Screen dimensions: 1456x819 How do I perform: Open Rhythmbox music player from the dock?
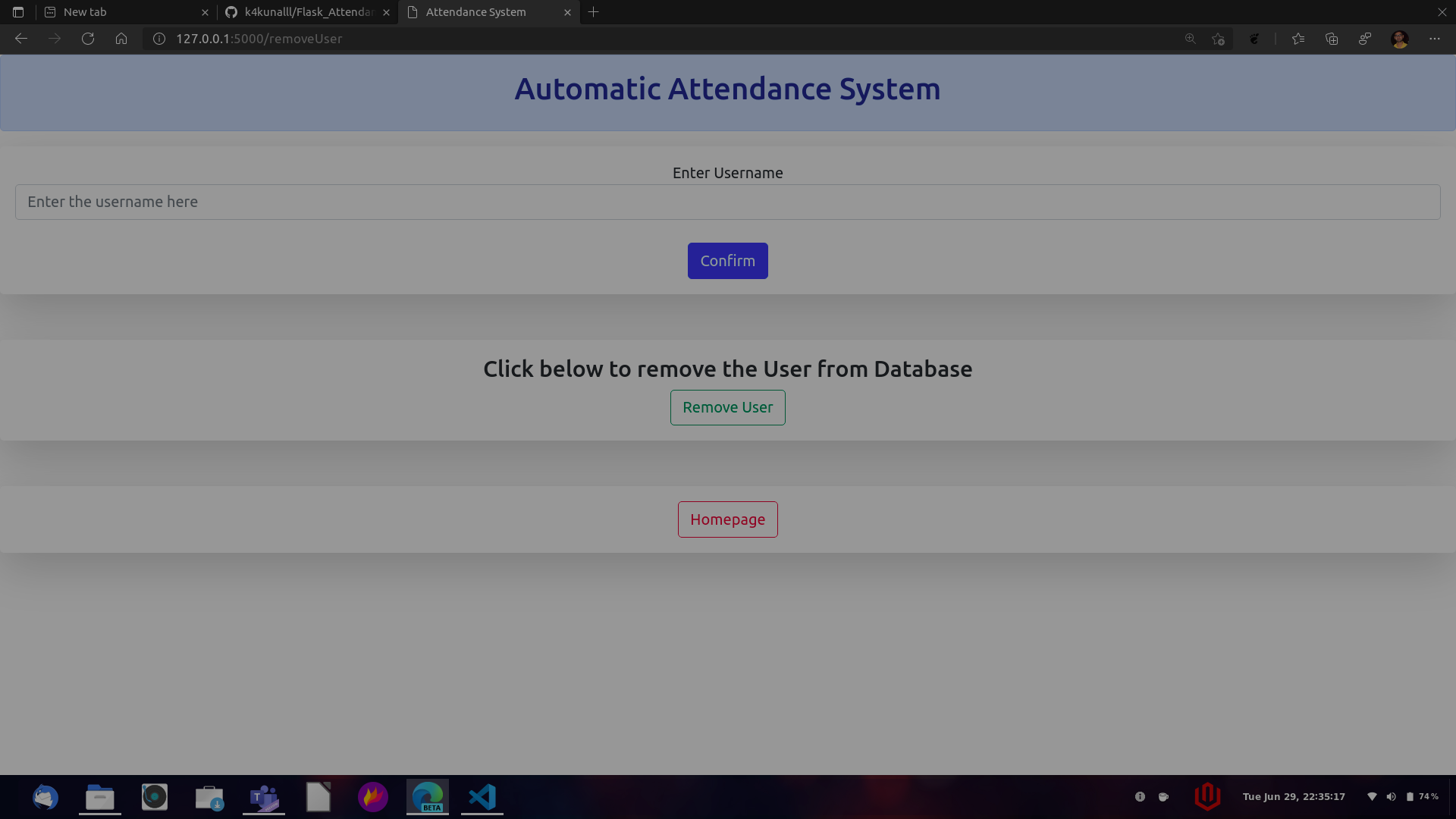coord(155,797)
